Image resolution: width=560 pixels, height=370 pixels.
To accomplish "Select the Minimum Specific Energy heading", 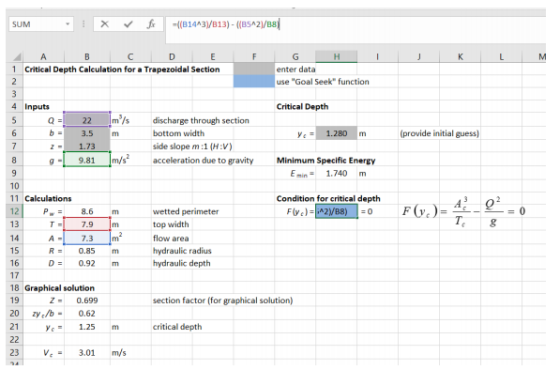I will click(326, 160).
